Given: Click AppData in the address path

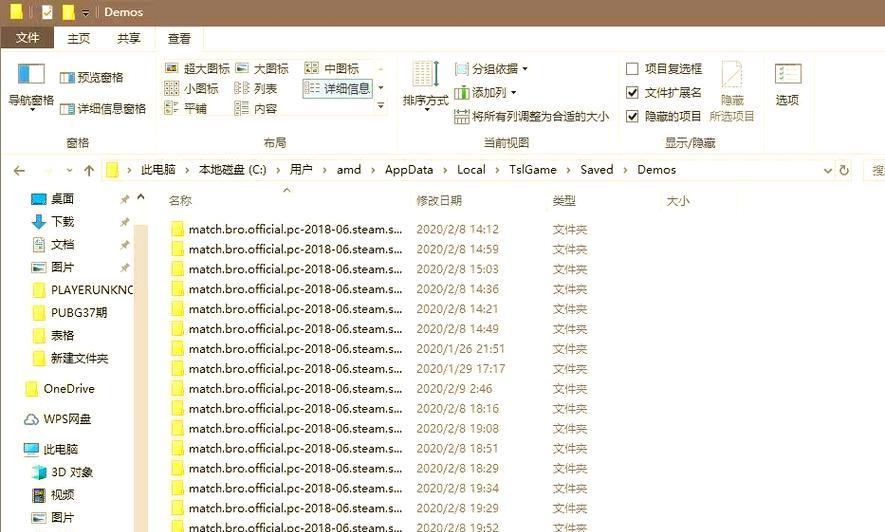Looking at the screenshot, I should 409,170.
